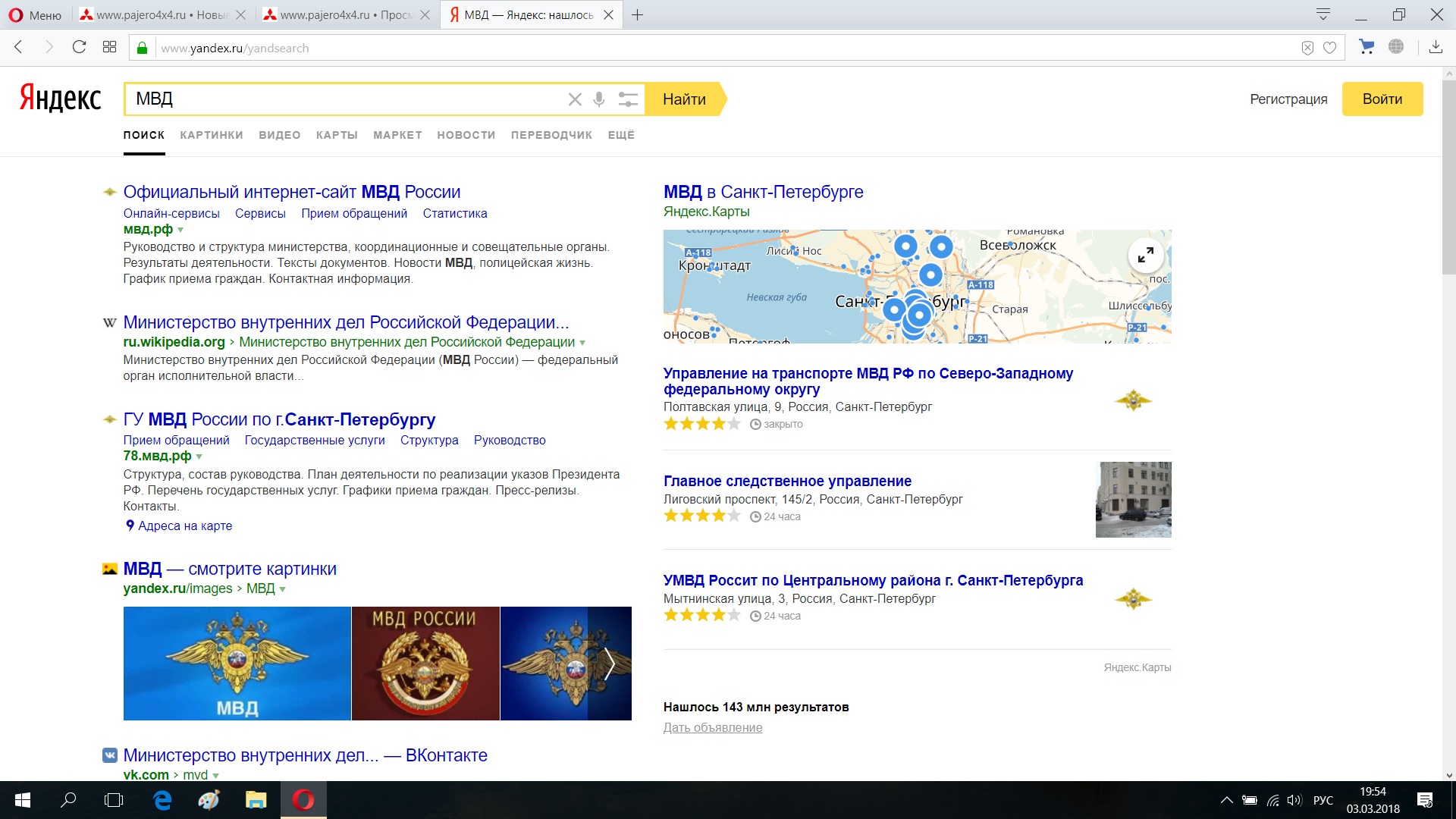The image size is (1456, 819).
Task: Add page to bookmarks heart icon
Action: [1329, 48]
